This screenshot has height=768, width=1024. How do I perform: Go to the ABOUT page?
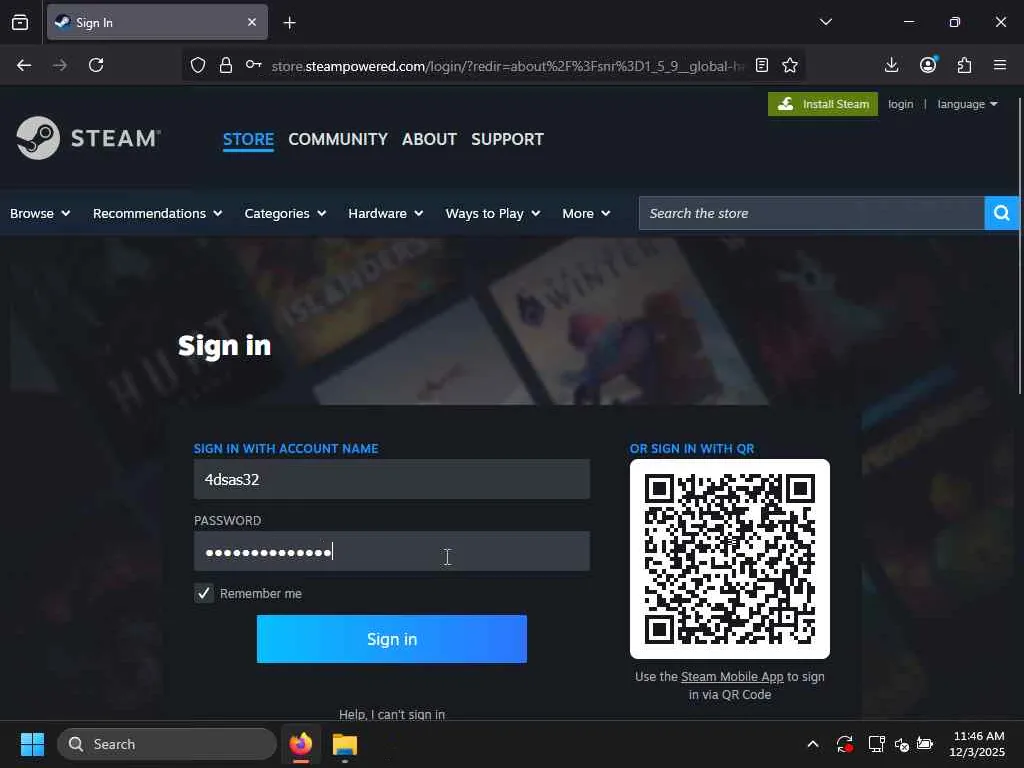(x=429, y=139)
